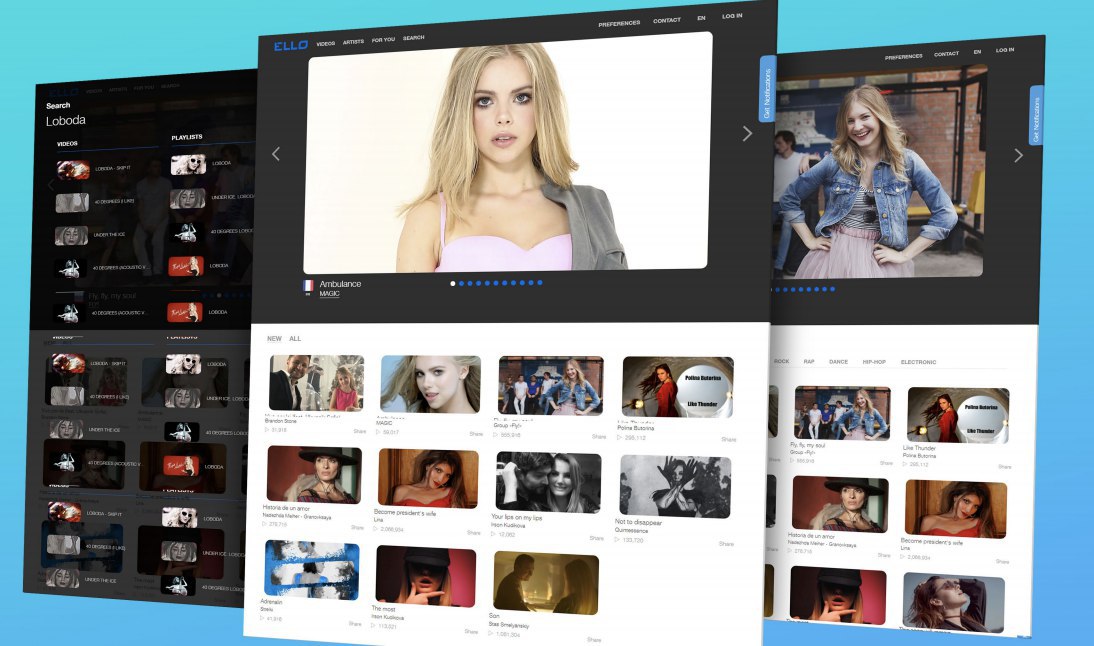Select last blue carousel dot in center window
1094x646 pixels.
click(540, 283)
